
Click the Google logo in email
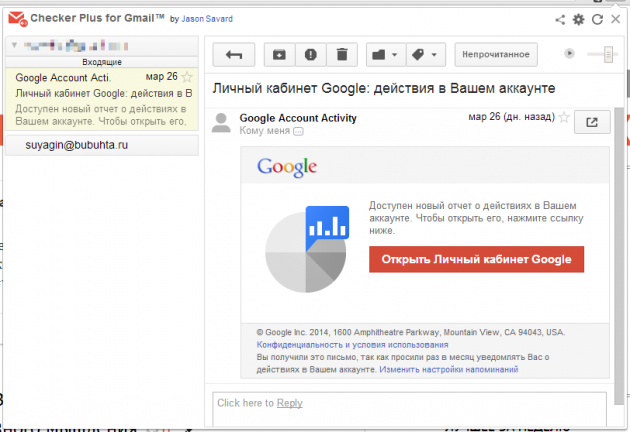pyautogui.click(x=287, y=167)
